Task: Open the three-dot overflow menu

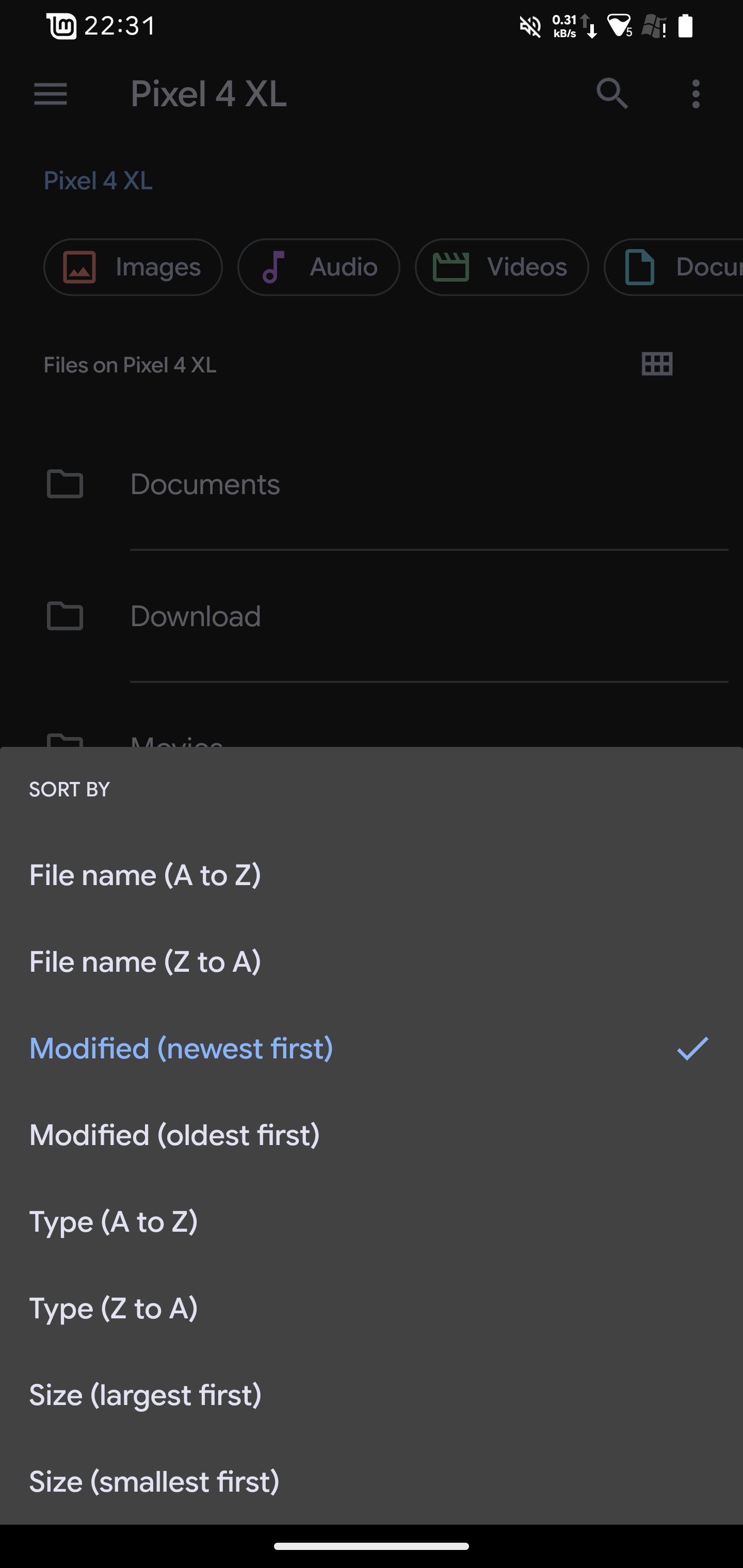Action: (x=696, y=94)
